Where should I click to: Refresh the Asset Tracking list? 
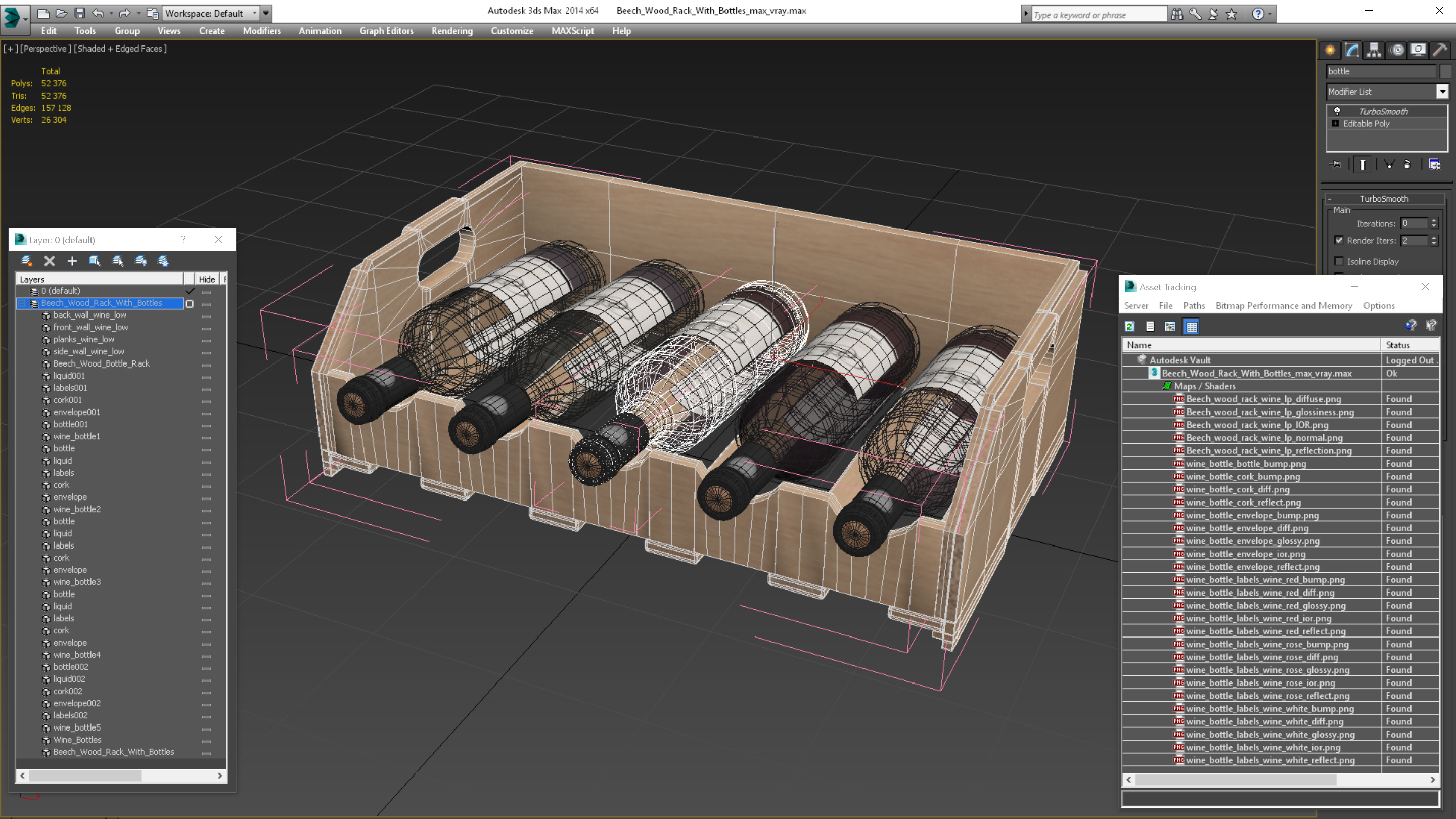1129,326
